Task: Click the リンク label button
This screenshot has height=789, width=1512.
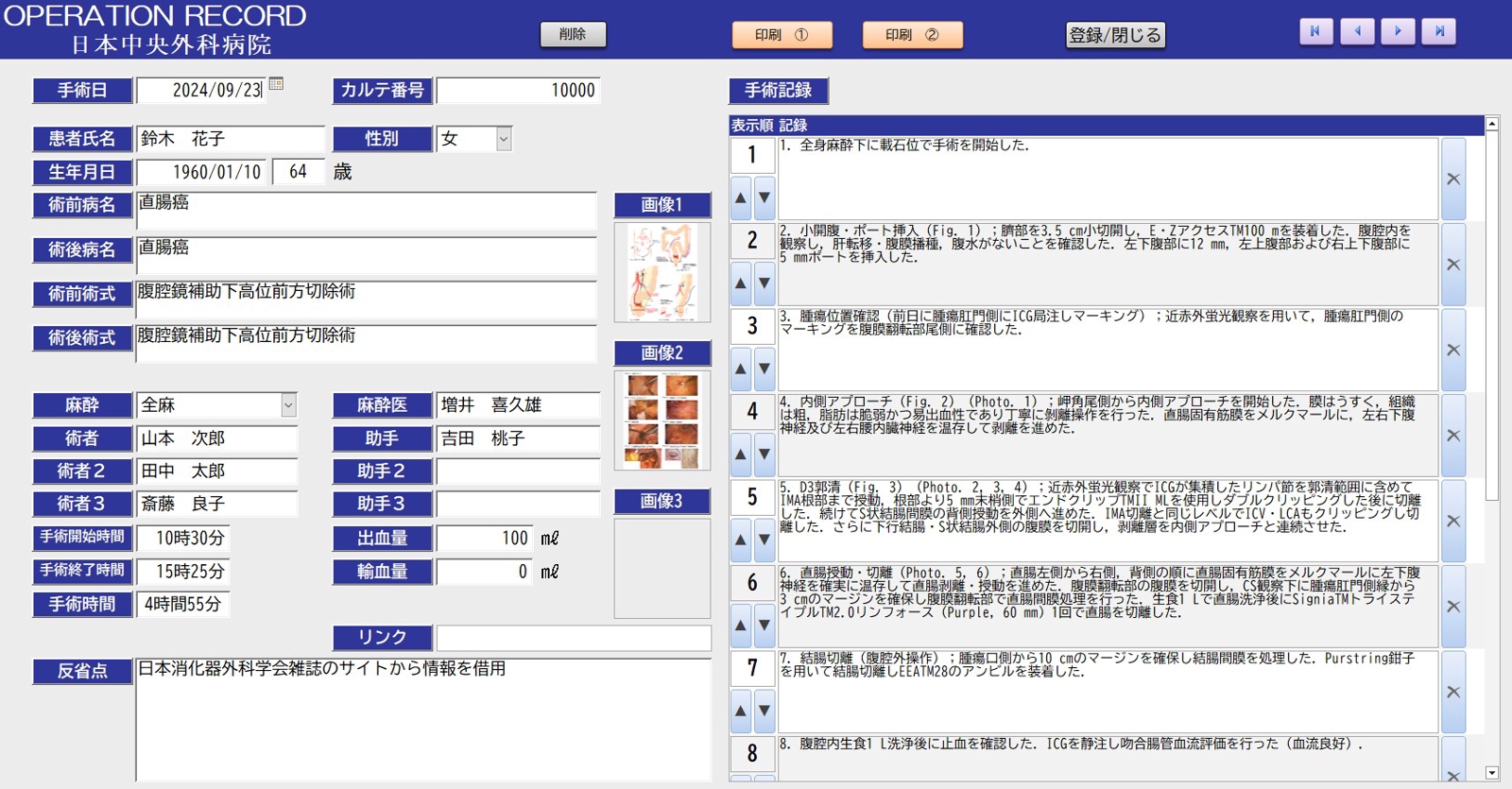Action: tap(382, 638)
